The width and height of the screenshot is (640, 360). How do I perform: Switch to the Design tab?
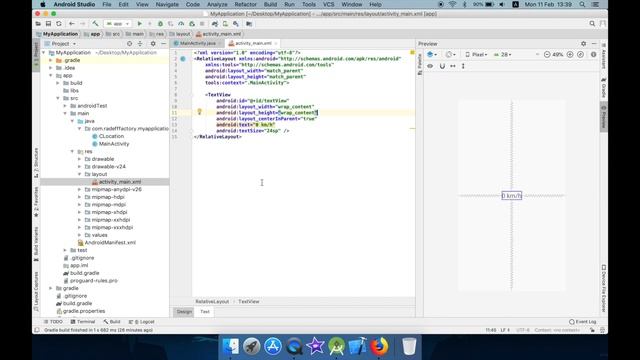click(x=184, y=312)
